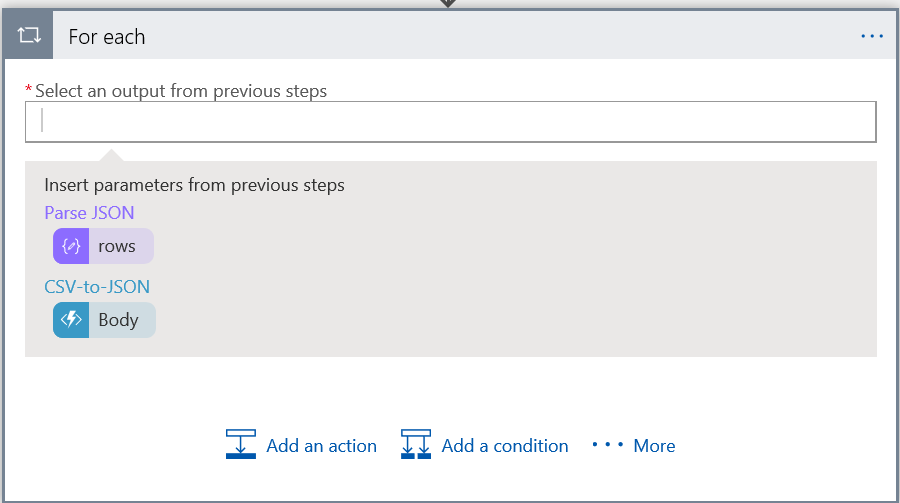Viewport: 900px width, 503px height.
Task: Focus the output selection input field
Action: pos(450,121)
